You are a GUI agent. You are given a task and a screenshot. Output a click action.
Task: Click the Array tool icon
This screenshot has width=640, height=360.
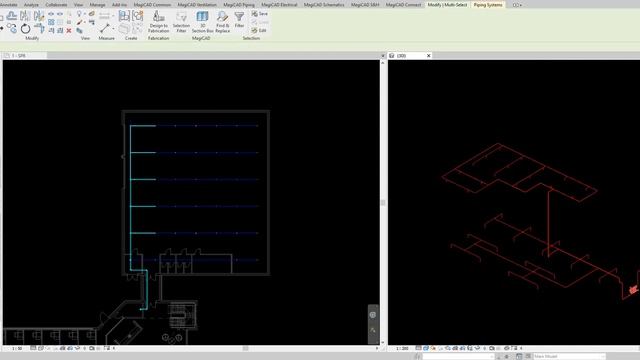[51, 22]
